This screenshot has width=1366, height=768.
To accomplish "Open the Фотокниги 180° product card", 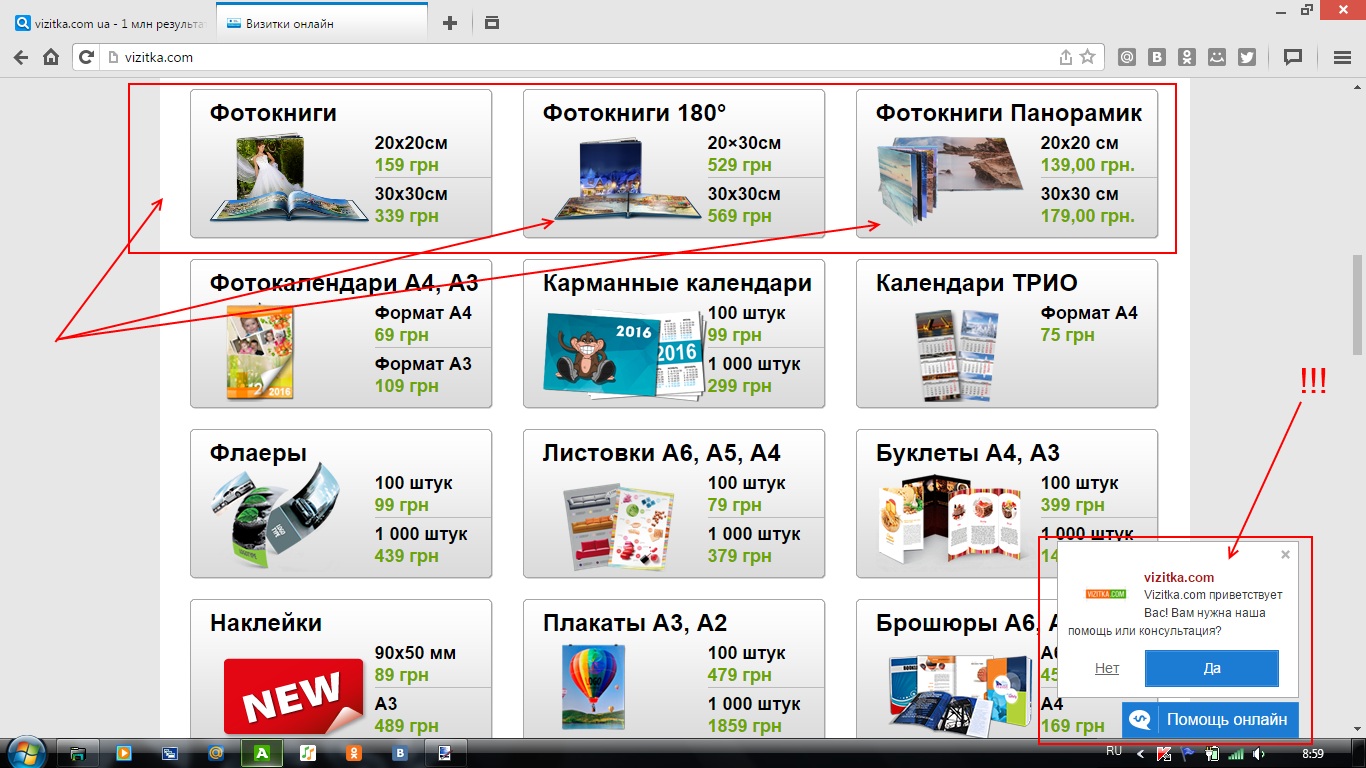I will pyautogui.click(x=673, y=164).
